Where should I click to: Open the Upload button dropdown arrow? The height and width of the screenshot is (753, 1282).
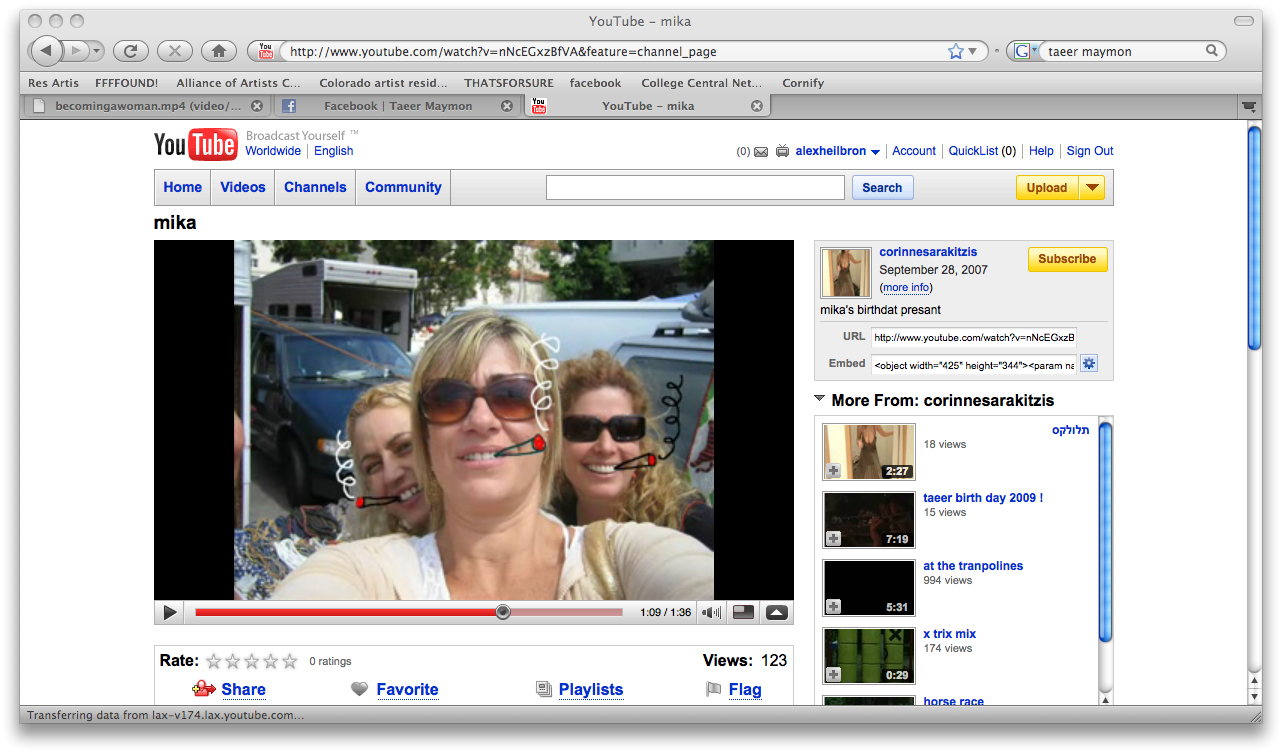(1092, 187)
